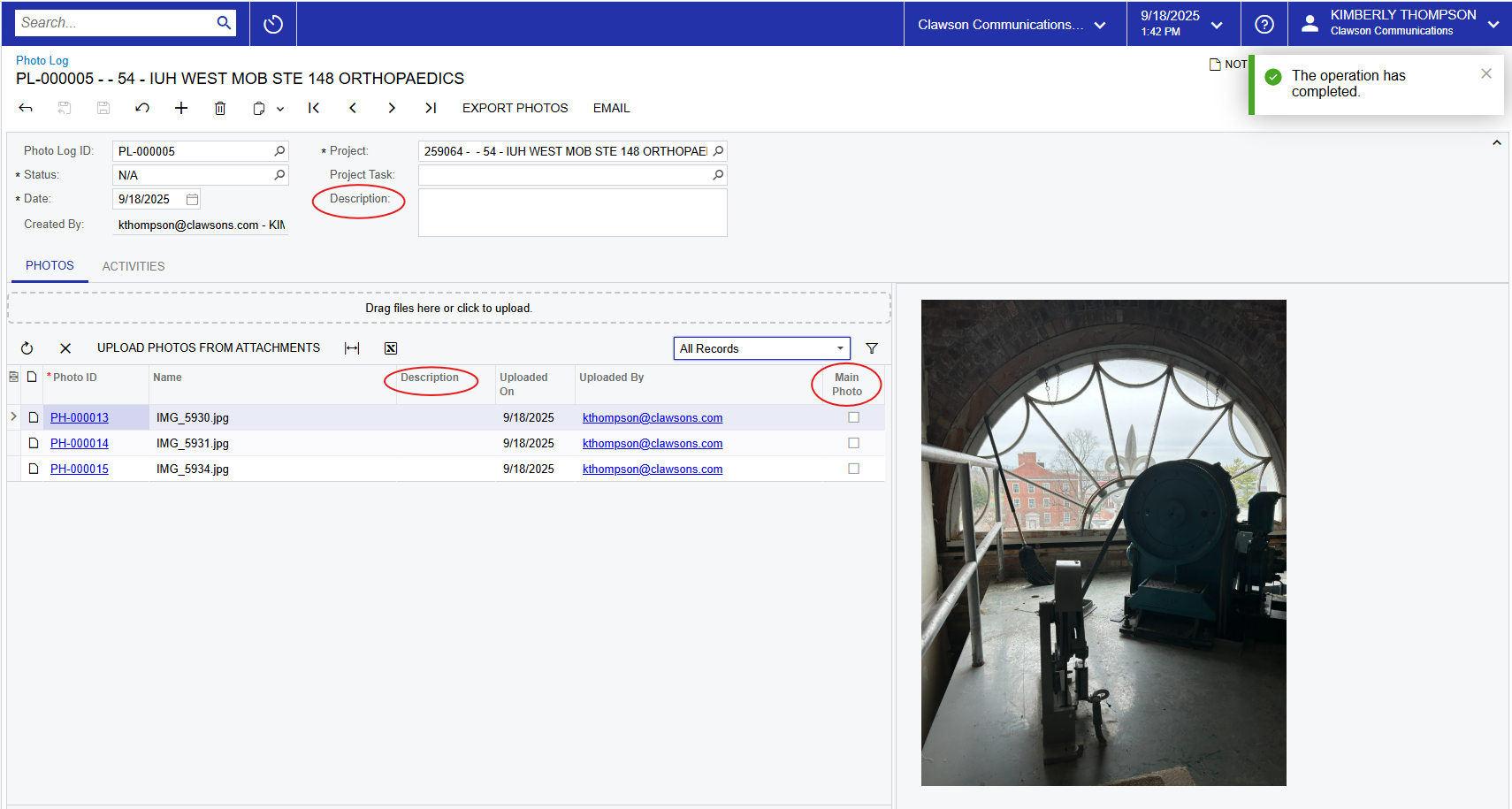Viewport: 1512px width, 809px height.
Task: Switch to the Activities tab
Action: 134,266
